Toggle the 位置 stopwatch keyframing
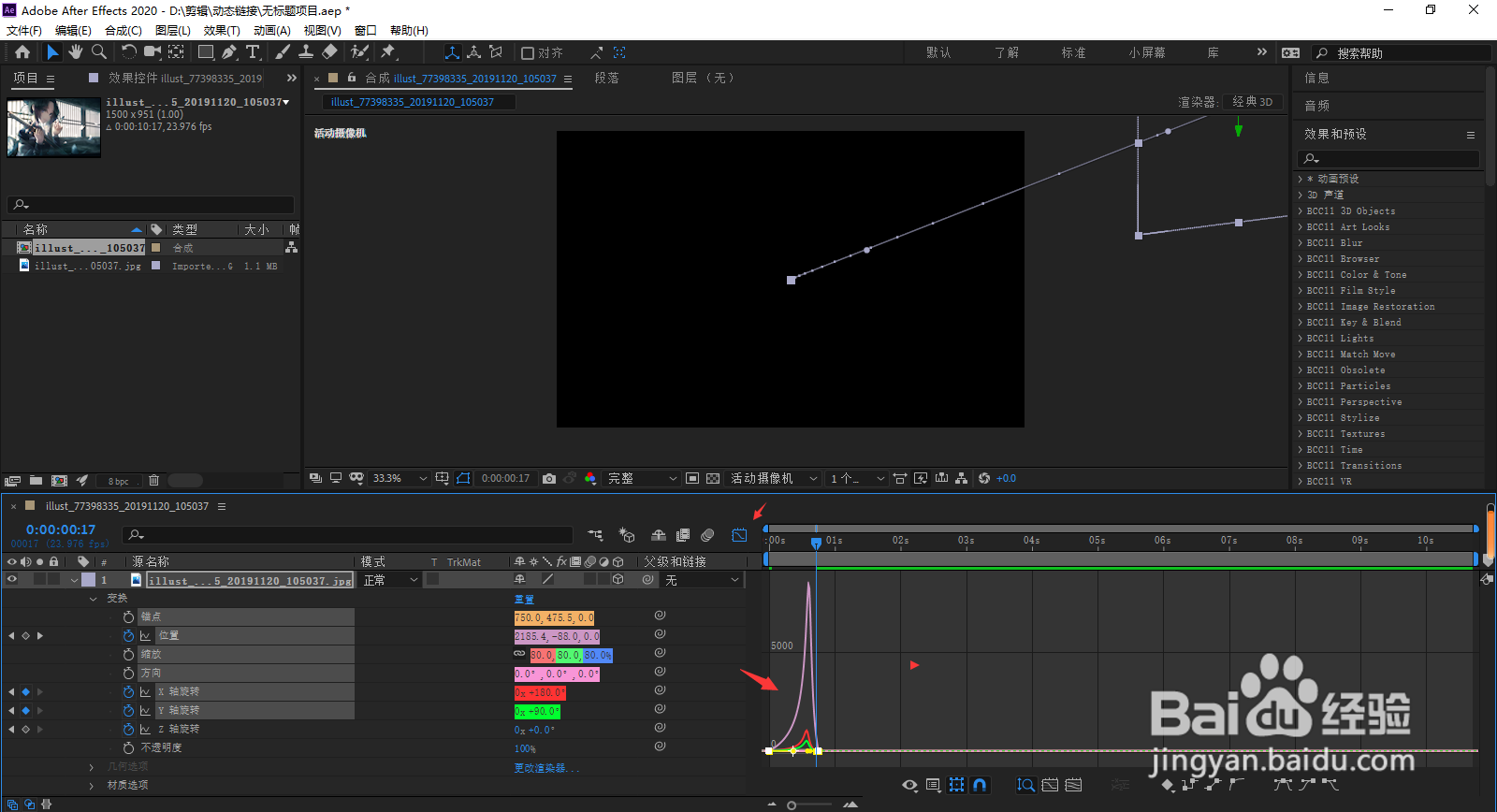 [128, 636]
